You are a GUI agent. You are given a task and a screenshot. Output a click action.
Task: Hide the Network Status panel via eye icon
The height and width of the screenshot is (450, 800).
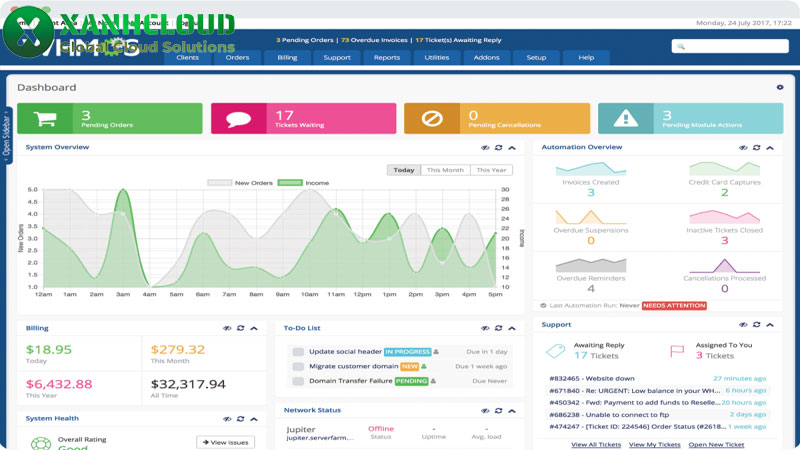click(x=485, y=410)
